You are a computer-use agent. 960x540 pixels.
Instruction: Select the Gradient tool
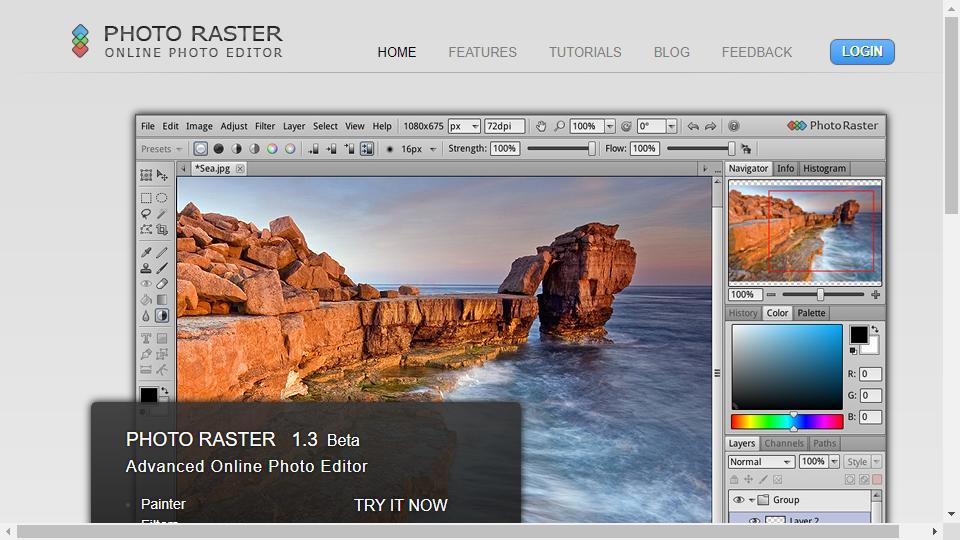162,300
